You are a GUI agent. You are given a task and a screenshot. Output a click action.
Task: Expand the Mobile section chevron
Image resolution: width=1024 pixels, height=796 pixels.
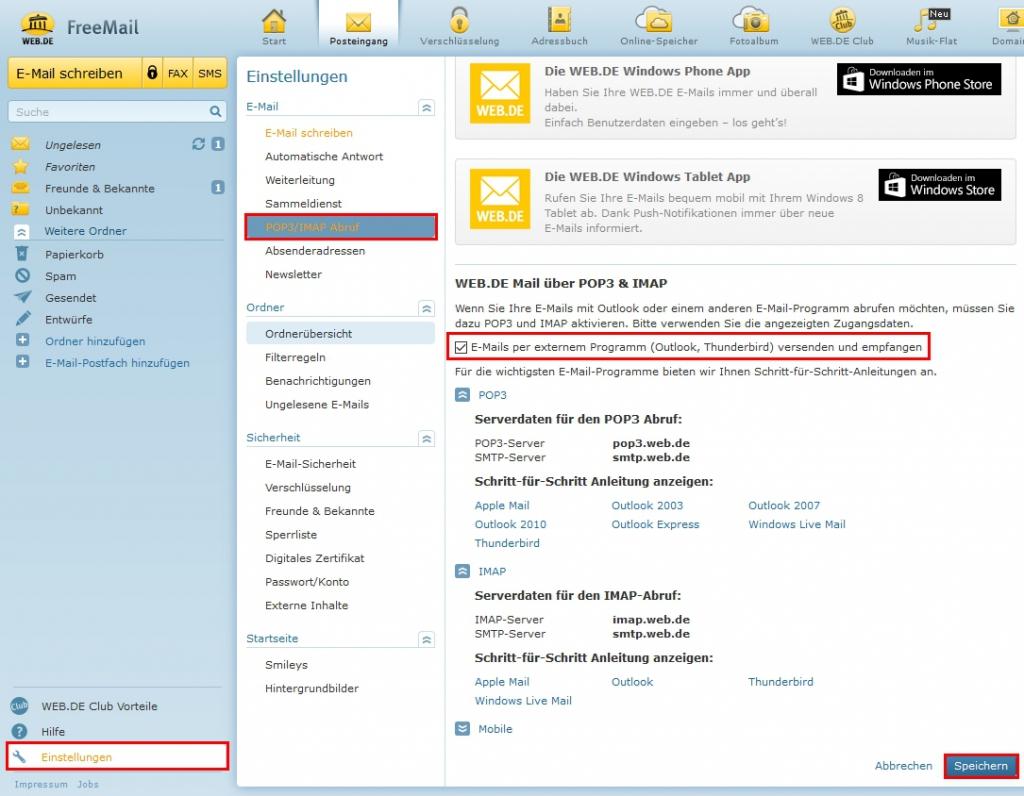tap(462, 729)
